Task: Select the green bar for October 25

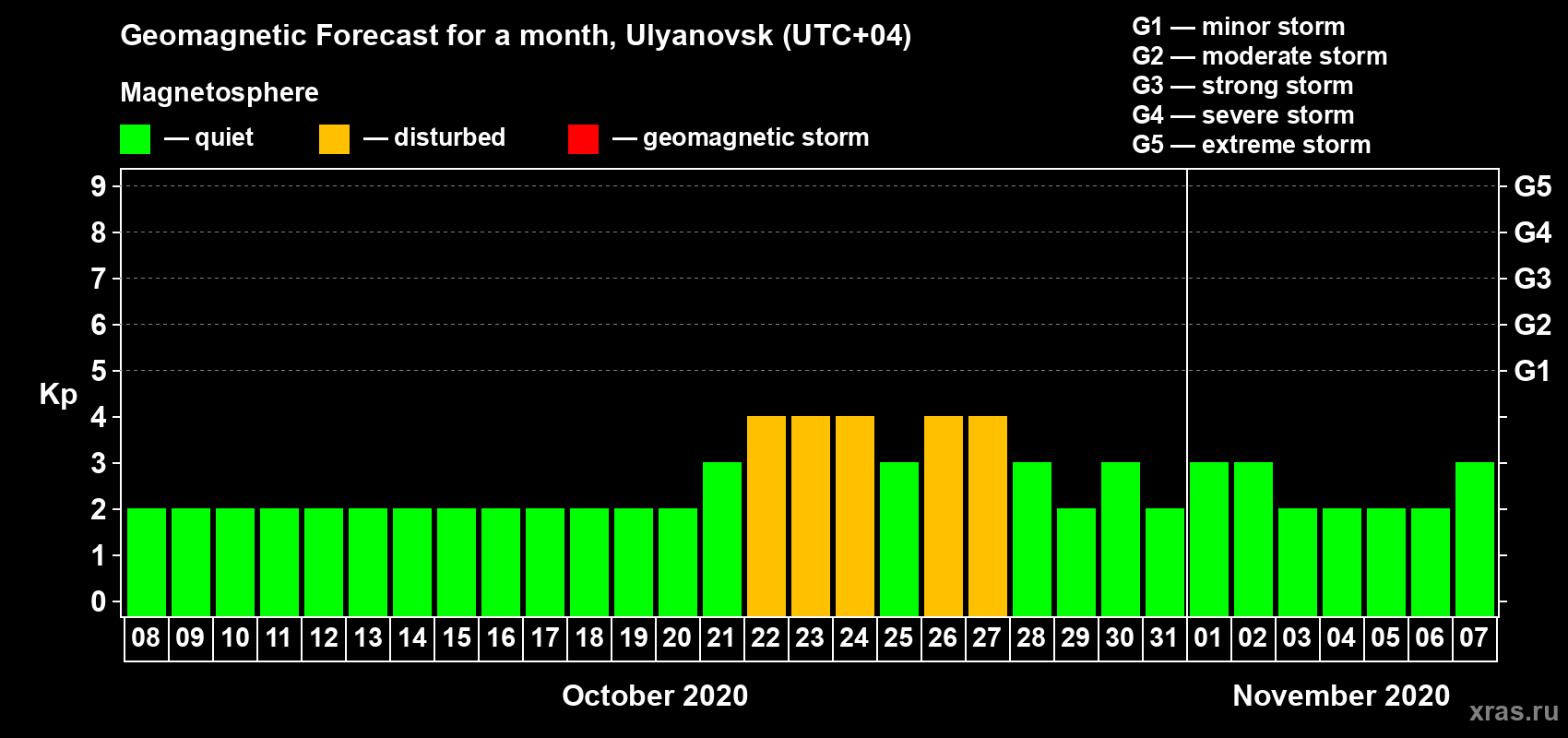Action: point(899,539)
